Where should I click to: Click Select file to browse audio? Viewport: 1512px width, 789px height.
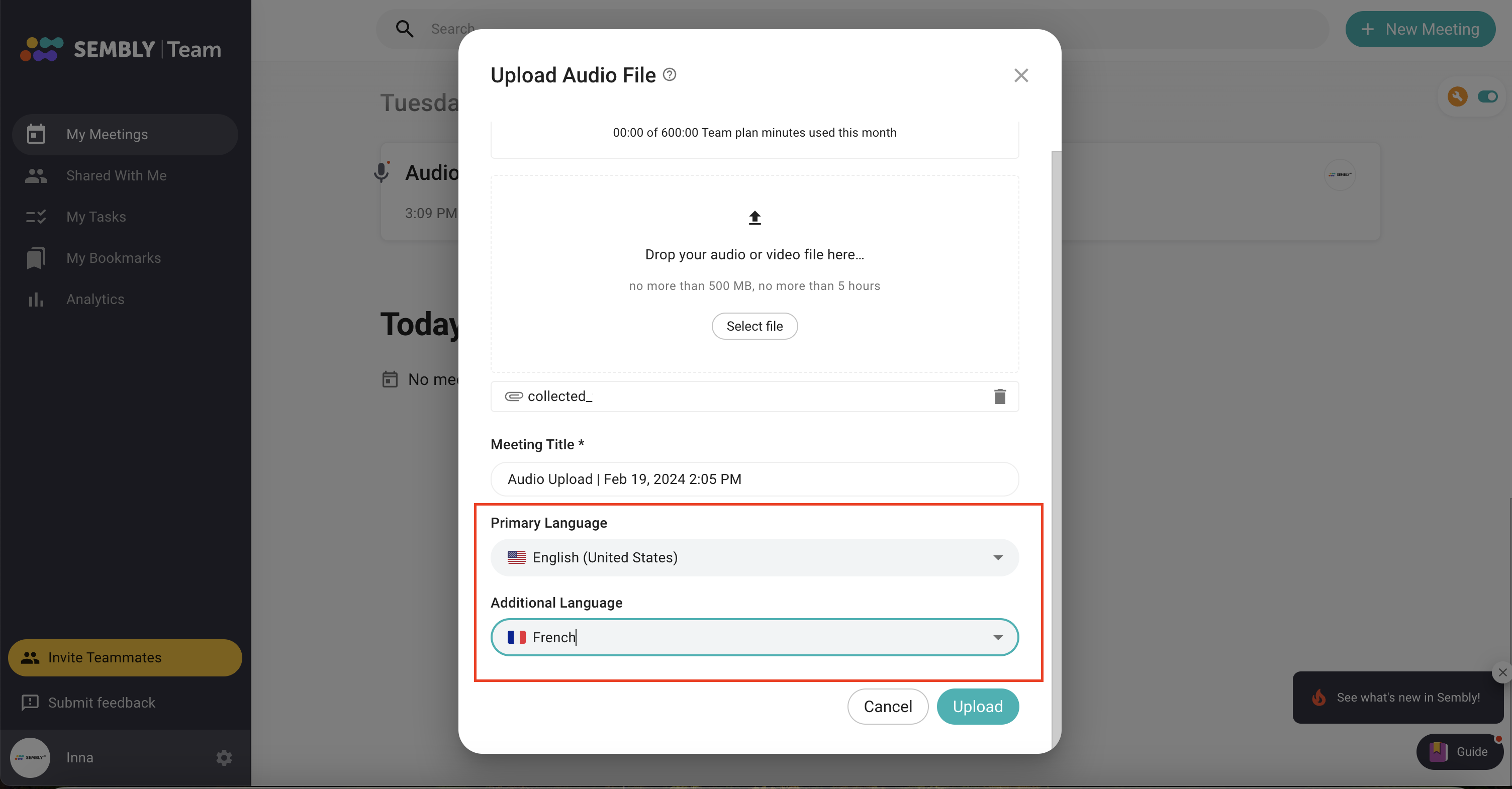(x=754, y=326)
